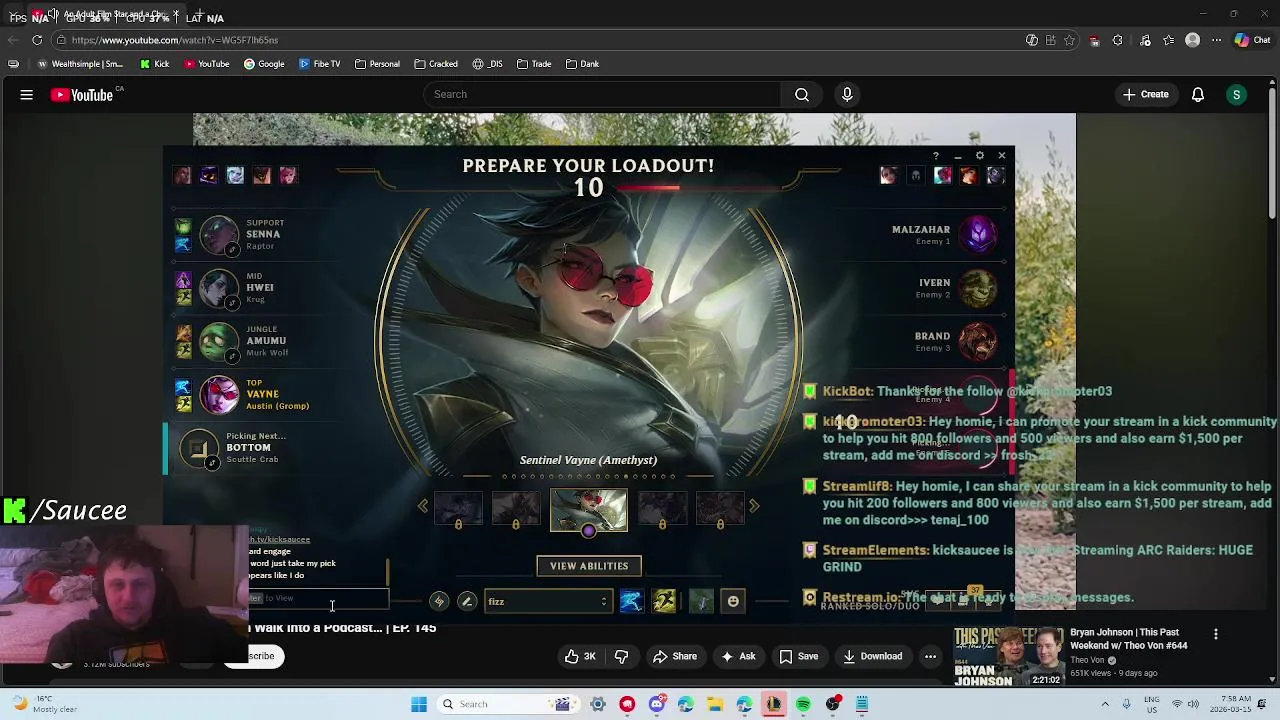This screenshot has width=1280, height=720.
Task: Expand the Dank bookmarks folder
Action: [582, 64]
